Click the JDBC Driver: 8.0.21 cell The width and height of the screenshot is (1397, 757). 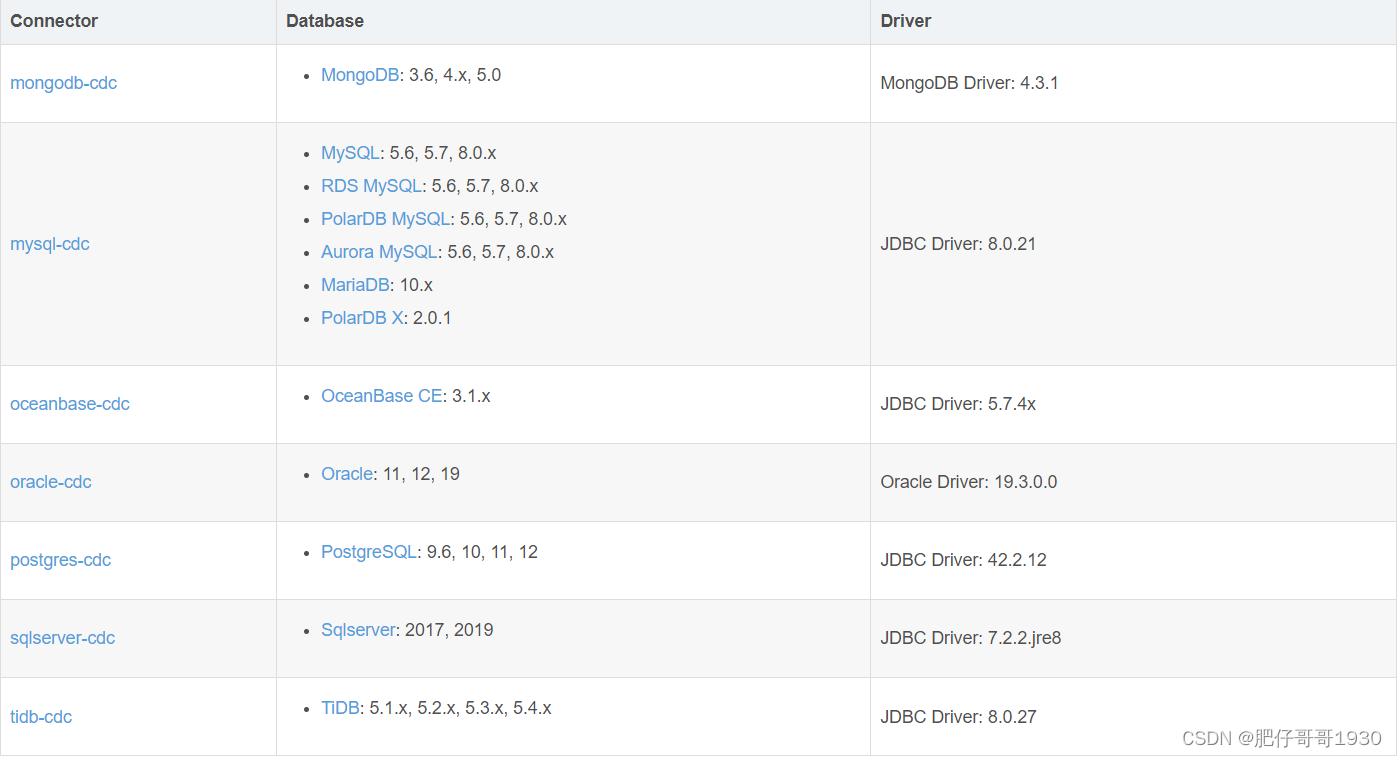[1133, 244]
